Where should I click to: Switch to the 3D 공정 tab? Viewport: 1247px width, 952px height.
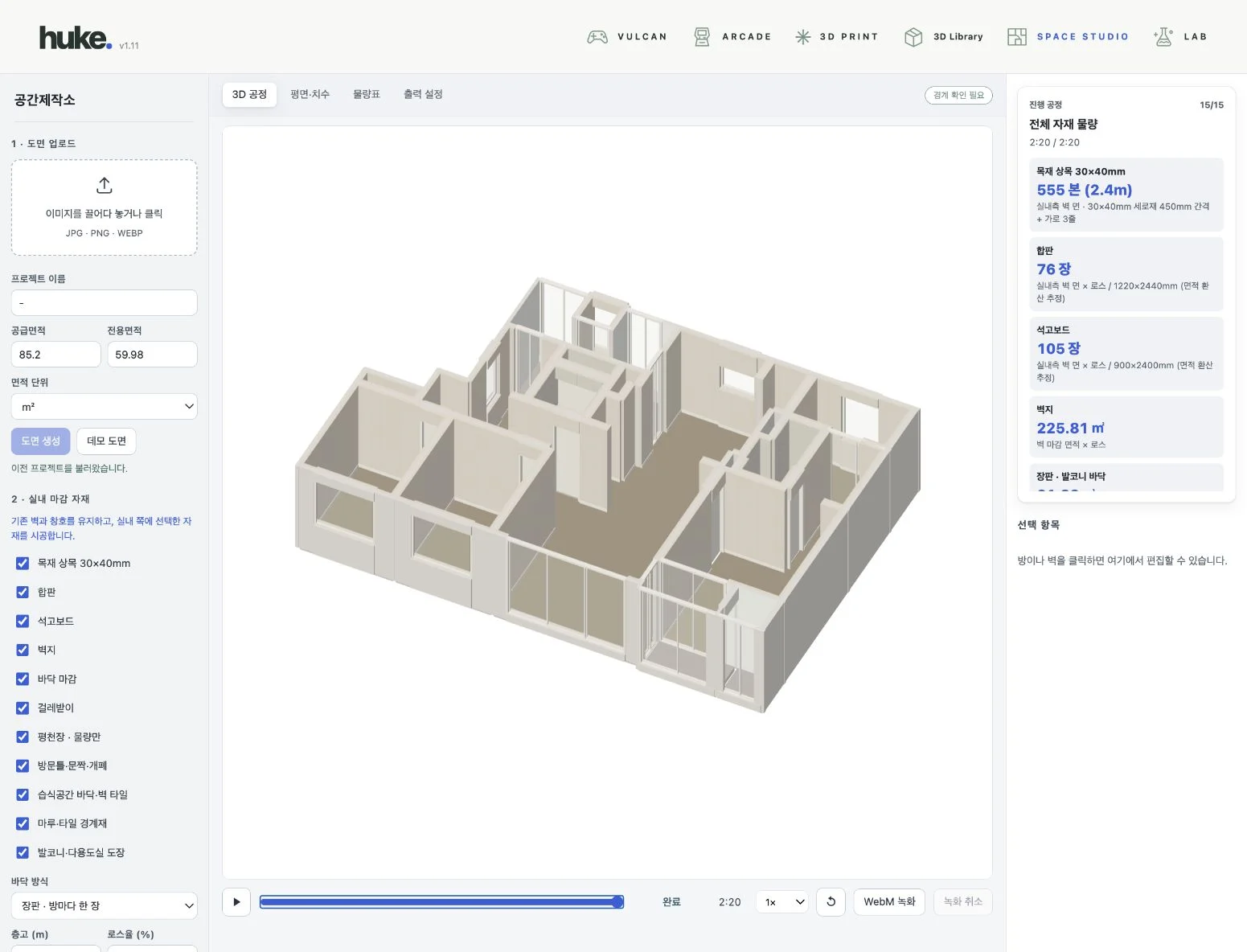tap(249, 95)
